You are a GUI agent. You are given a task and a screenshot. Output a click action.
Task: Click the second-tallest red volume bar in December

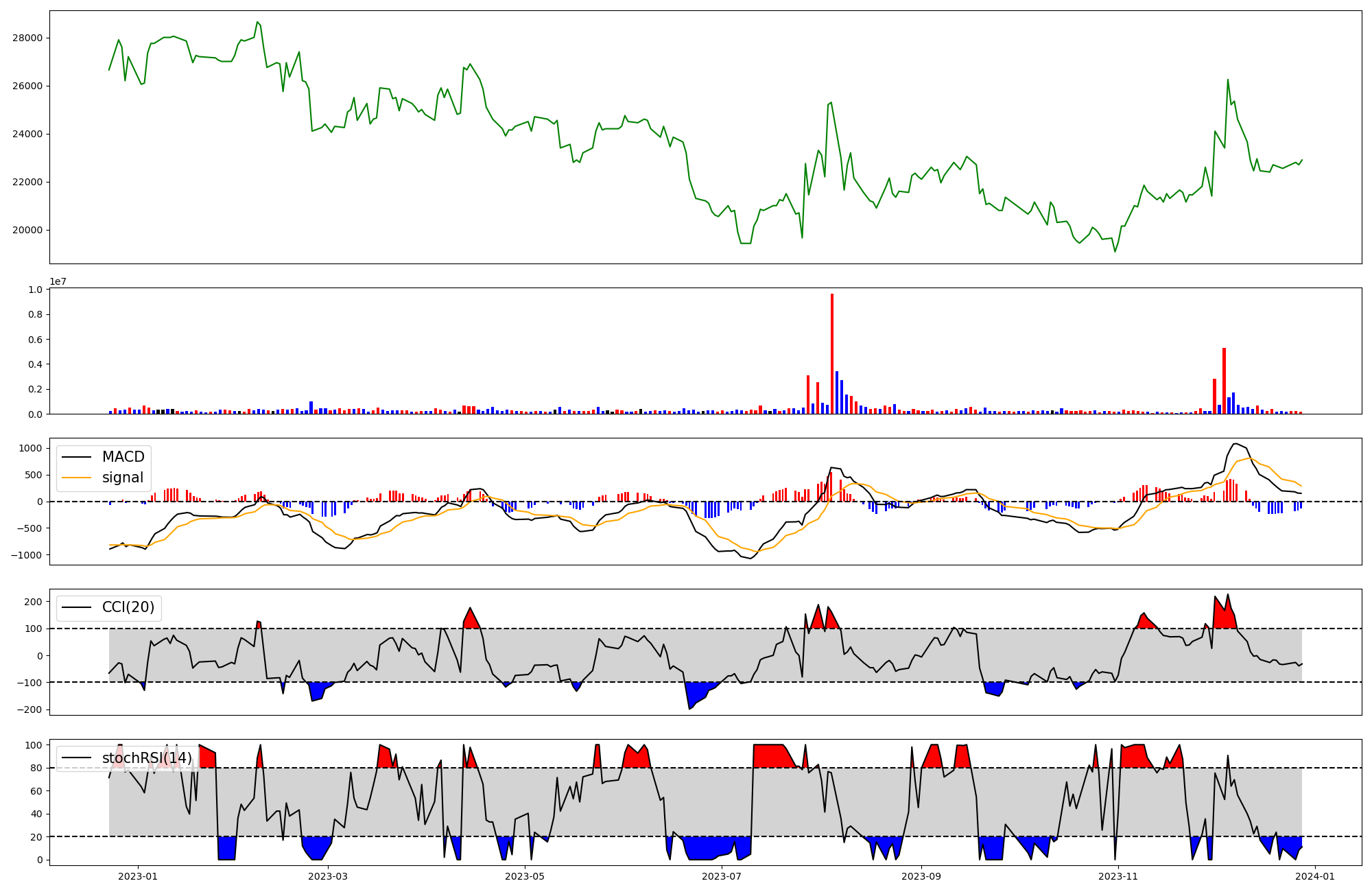[x=1214, y=396]
